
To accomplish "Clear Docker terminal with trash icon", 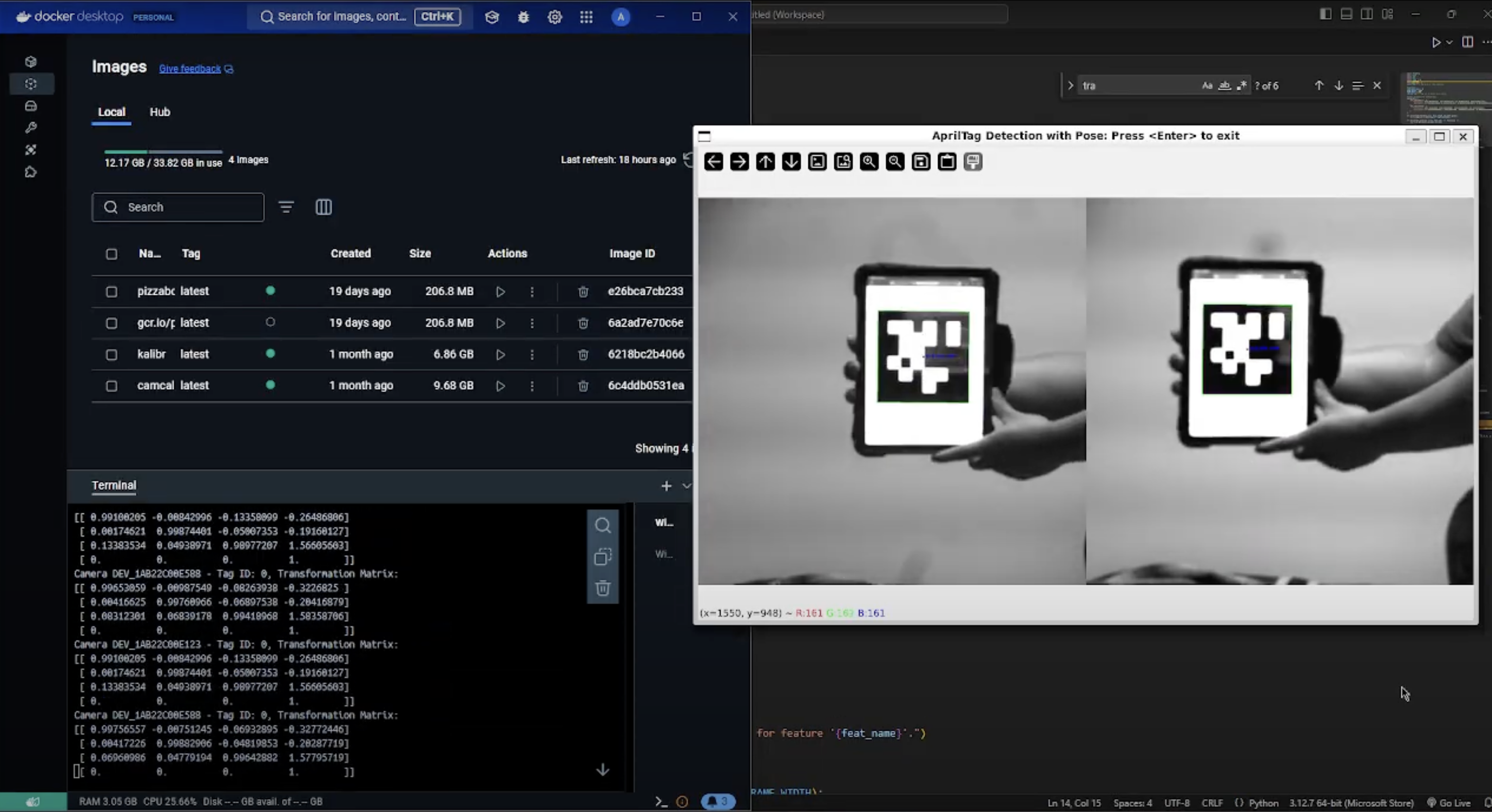I will point(602,588).
